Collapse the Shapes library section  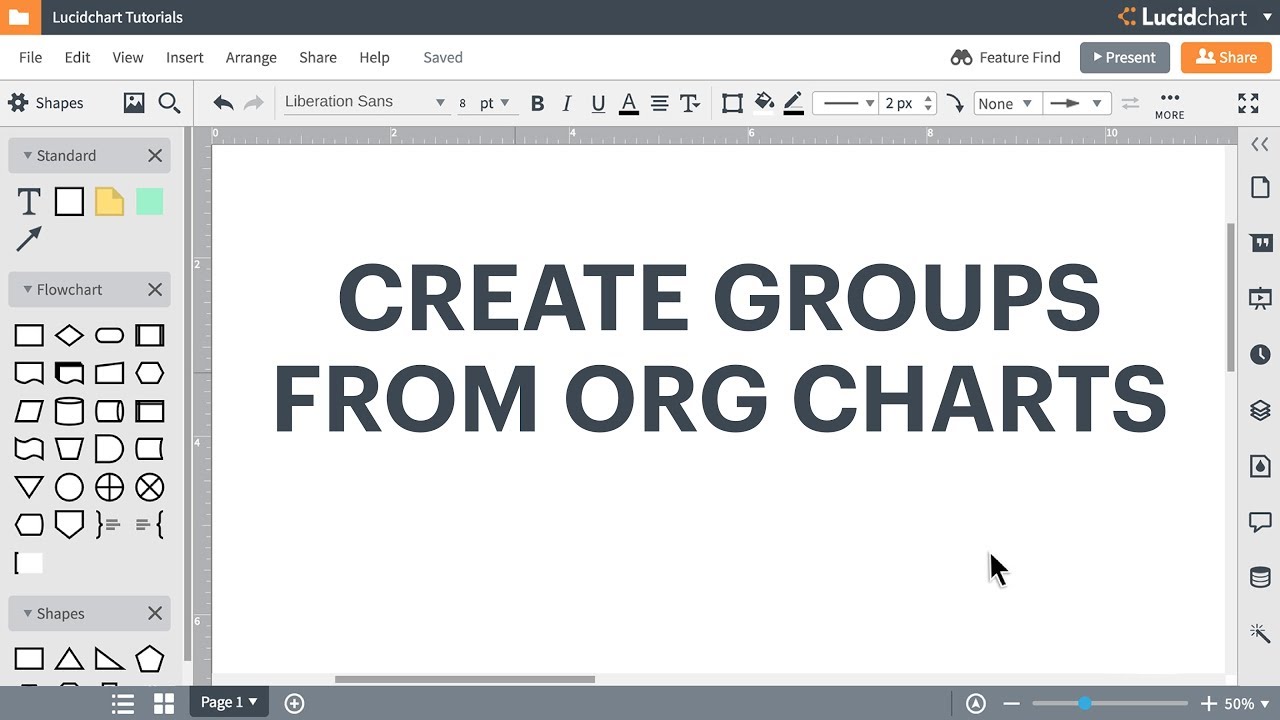[x=28, y=613]
